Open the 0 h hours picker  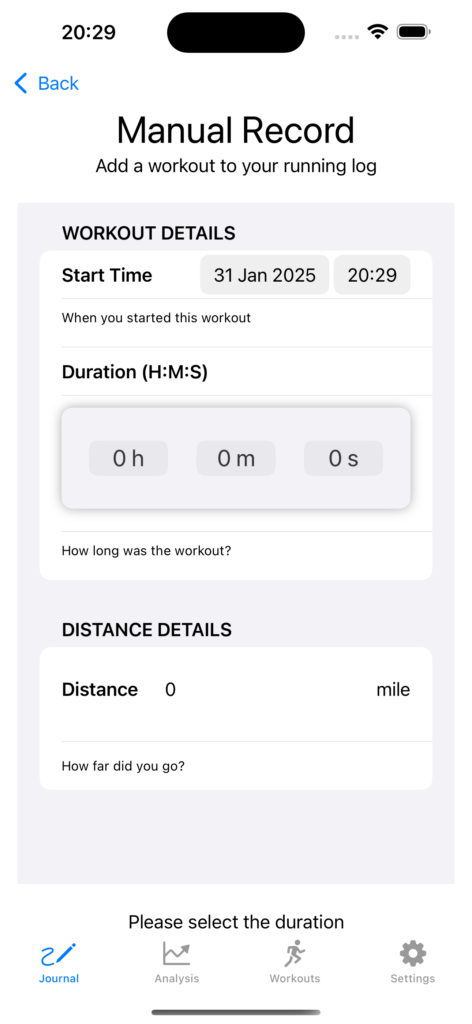pos(128,458)
